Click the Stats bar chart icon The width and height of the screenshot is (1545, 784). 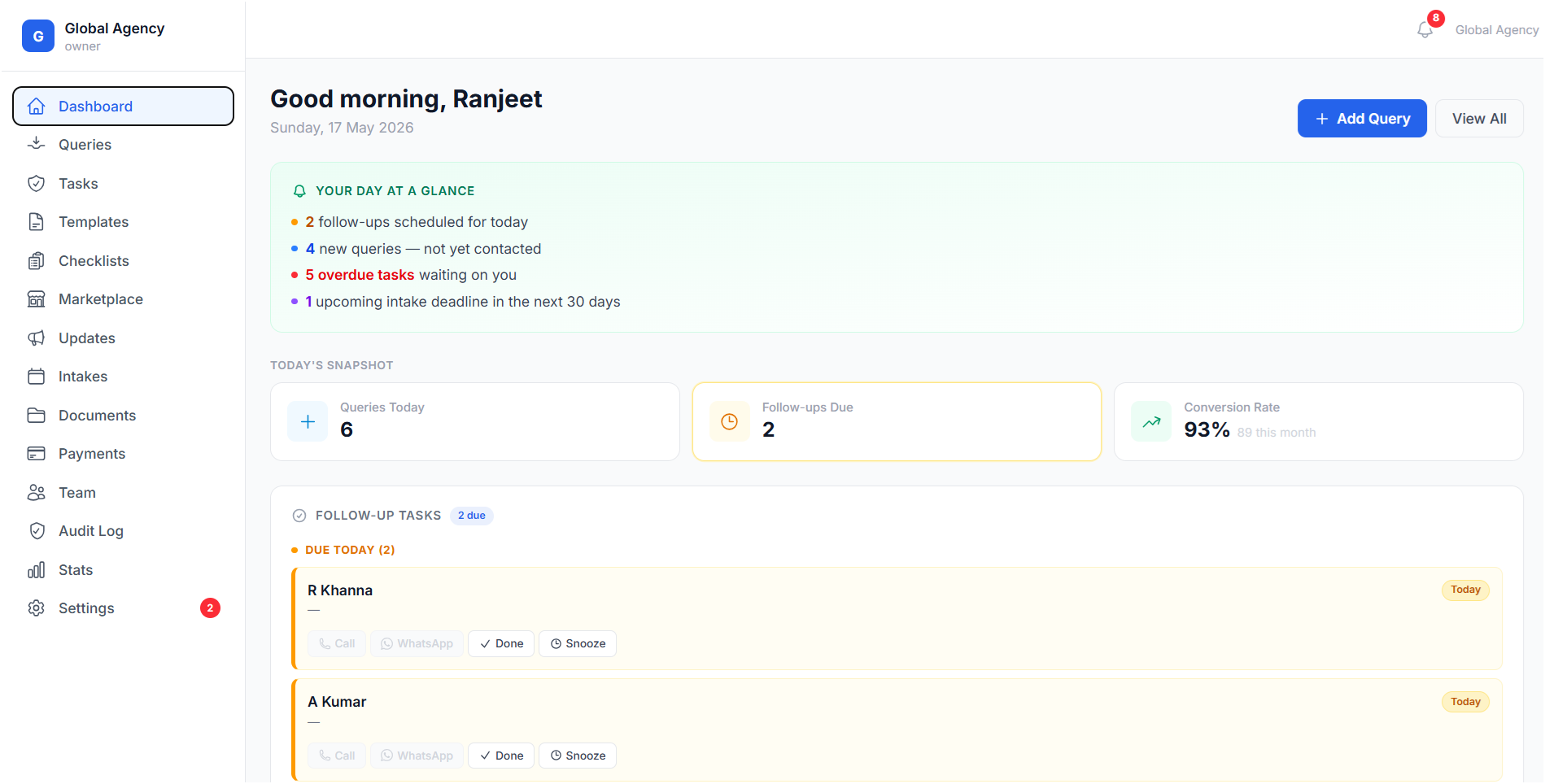tap(37, 570)
